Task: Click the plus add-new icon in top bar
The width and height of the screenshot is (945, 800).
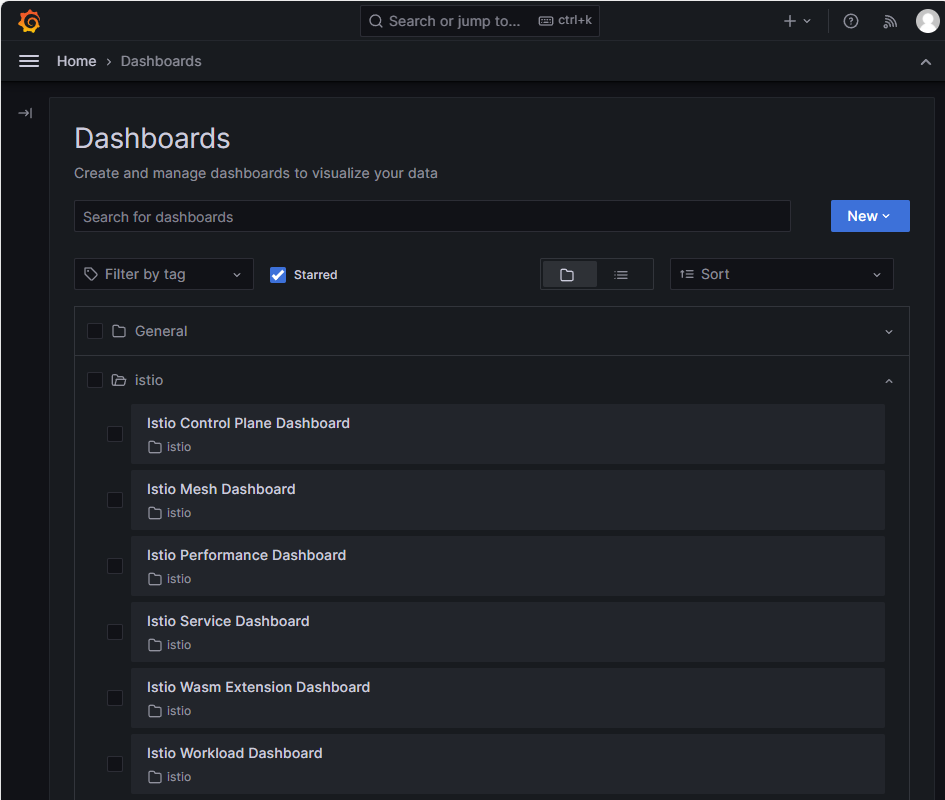Action: click(x=790, y=21)
